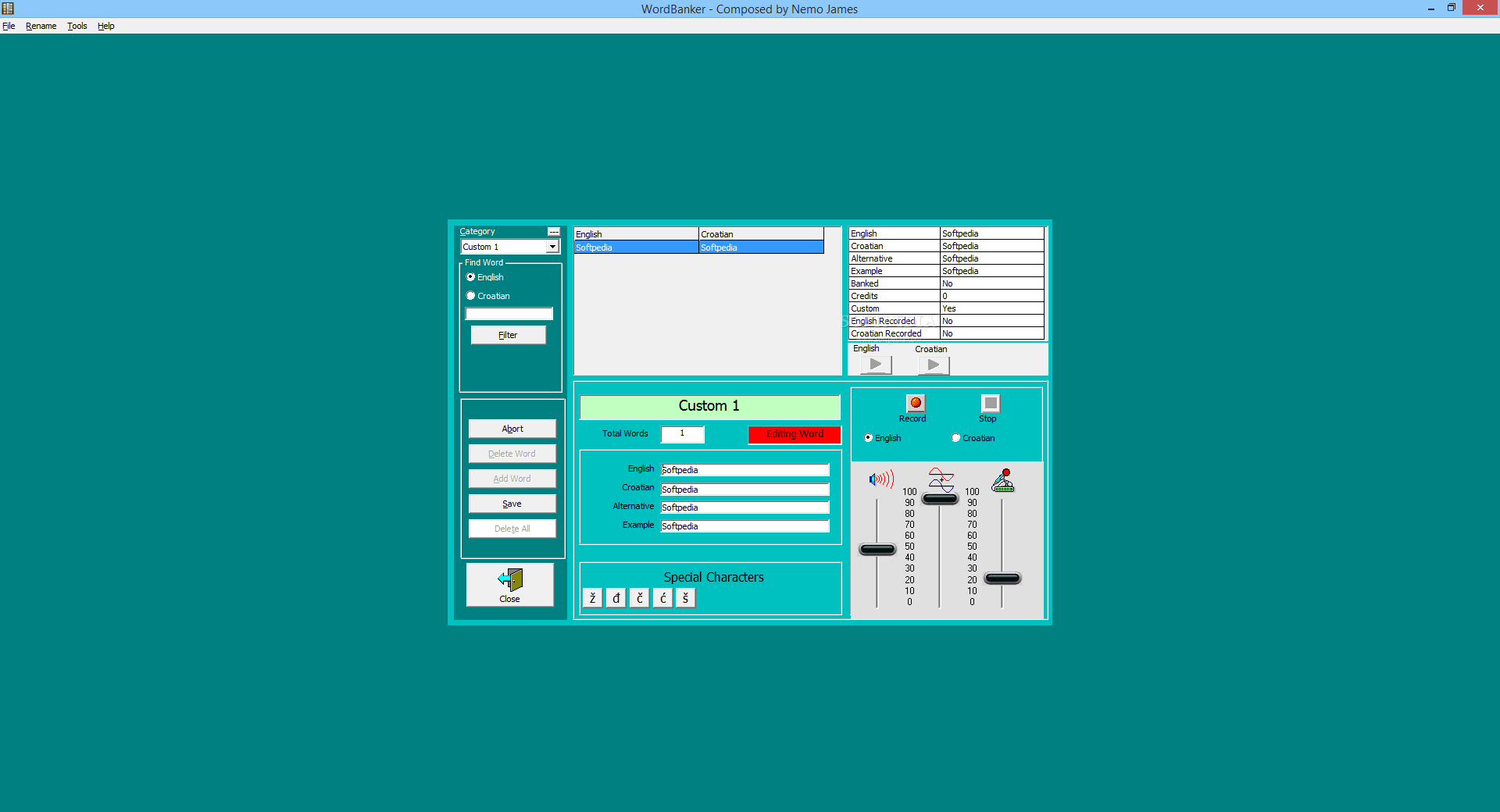Image resolution: width=1500 pixels, height=812 pixels.
Task: Select the Softpedia row in word list
Action: (698, 248)
